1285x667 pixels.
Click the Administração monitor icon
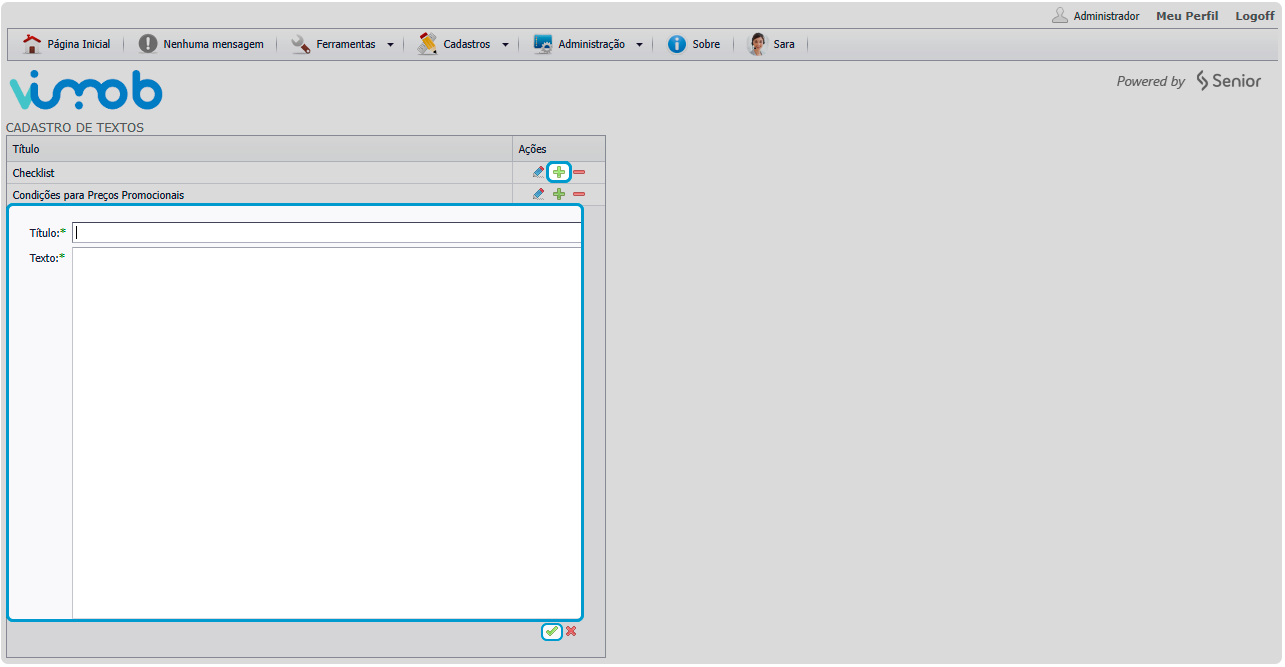point(543,44)
